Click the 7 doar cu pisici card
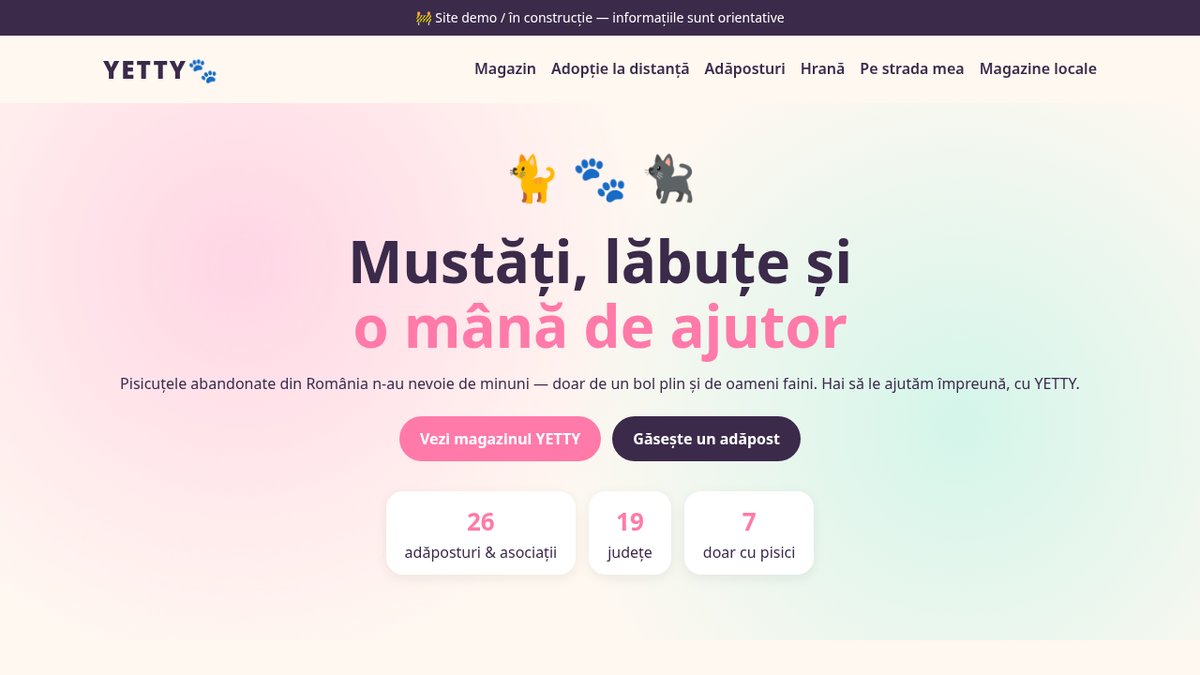The image size is (1200, 675). (749, 533)
